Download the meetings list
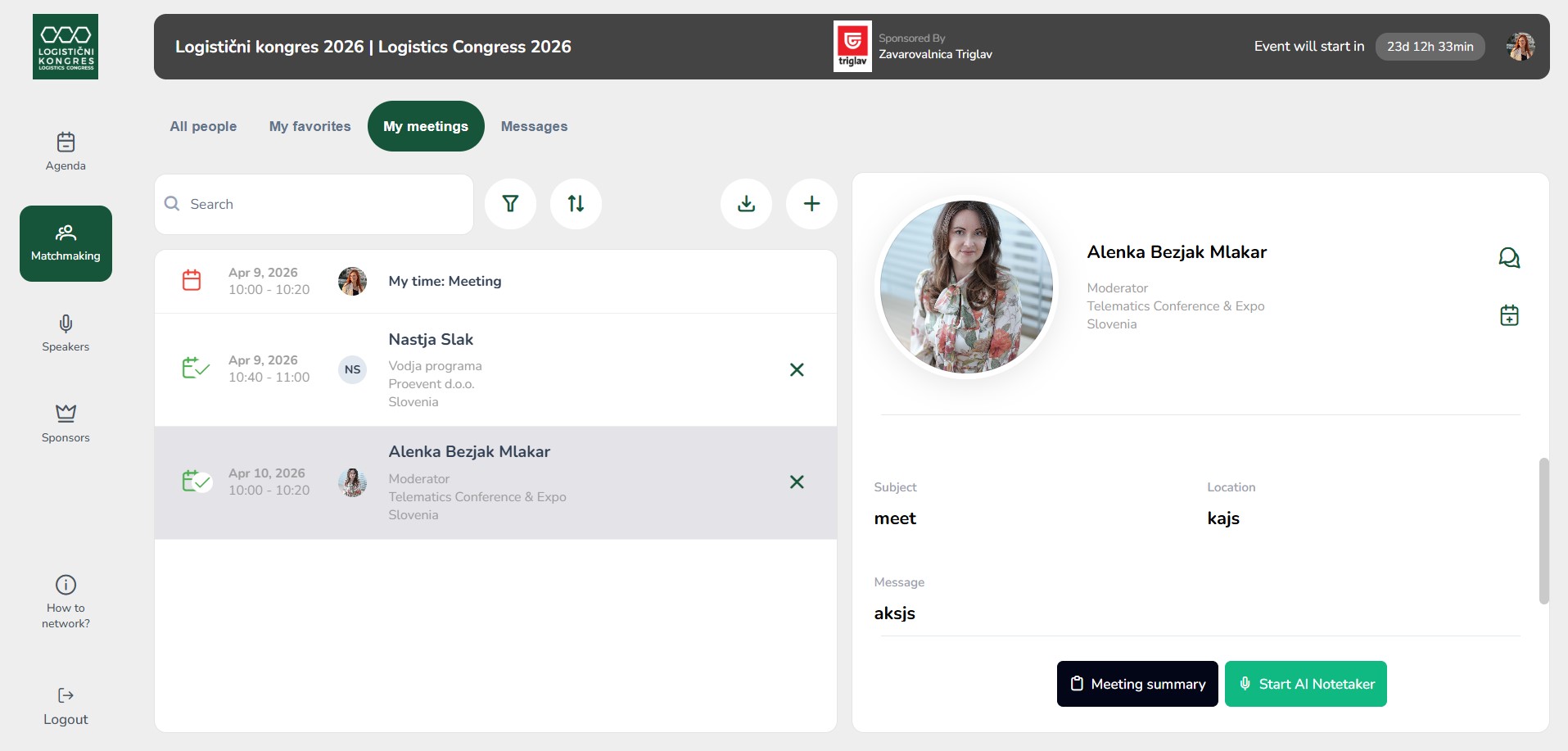This screenshot has height=751, width=1568. 746,204
